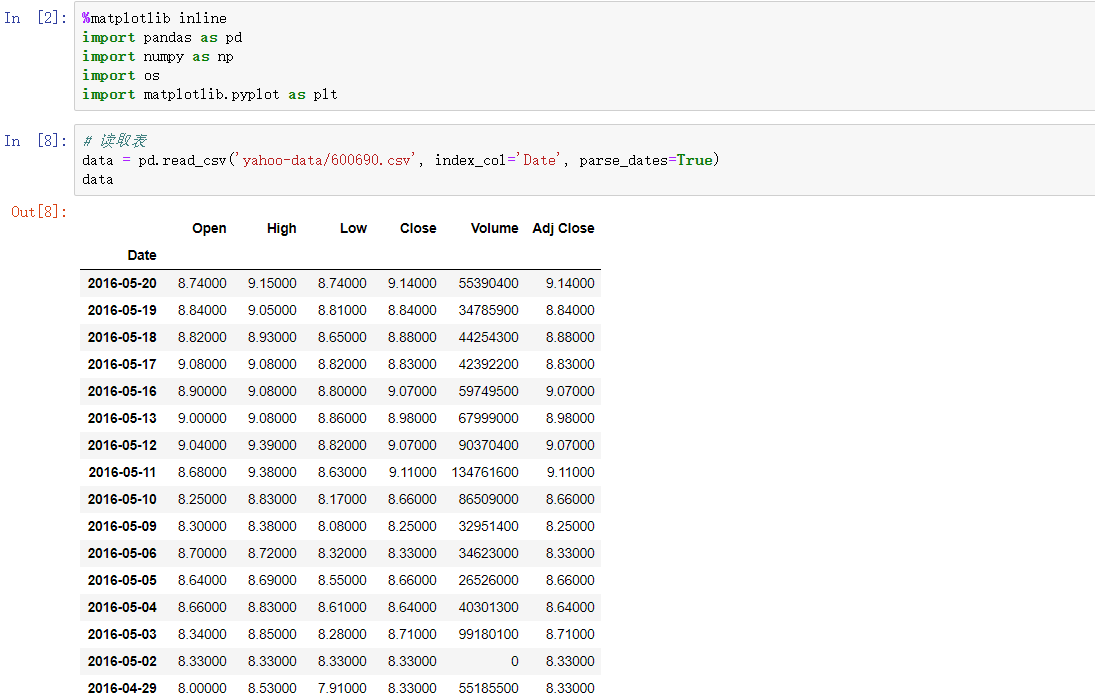Select the 2016-05-16 row label
Image resolution: width=1095 pixels, height=700 pixels.
(122, 391)
